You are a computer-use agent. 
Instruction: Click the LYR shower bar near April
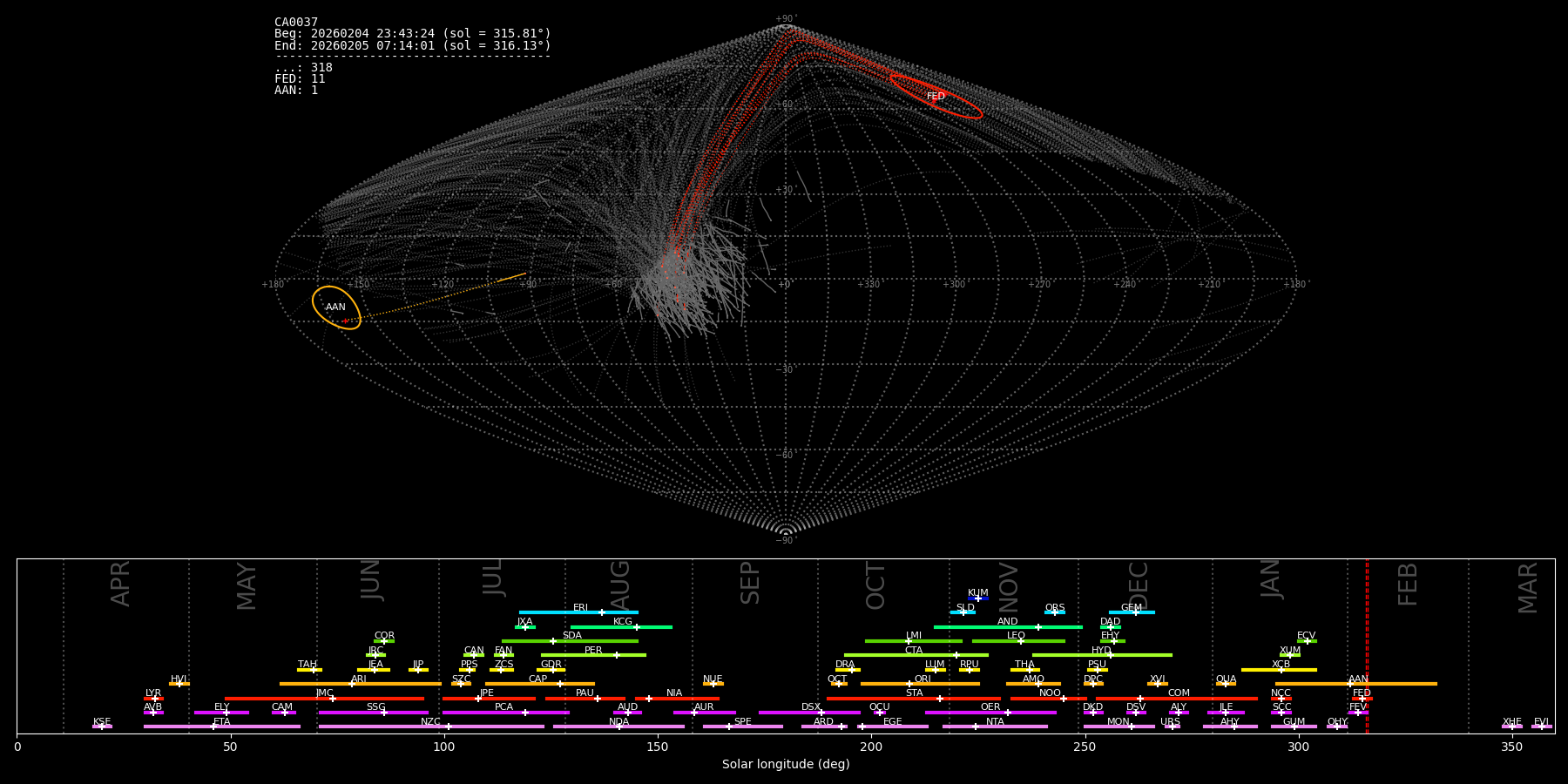[x=153, y=699]
